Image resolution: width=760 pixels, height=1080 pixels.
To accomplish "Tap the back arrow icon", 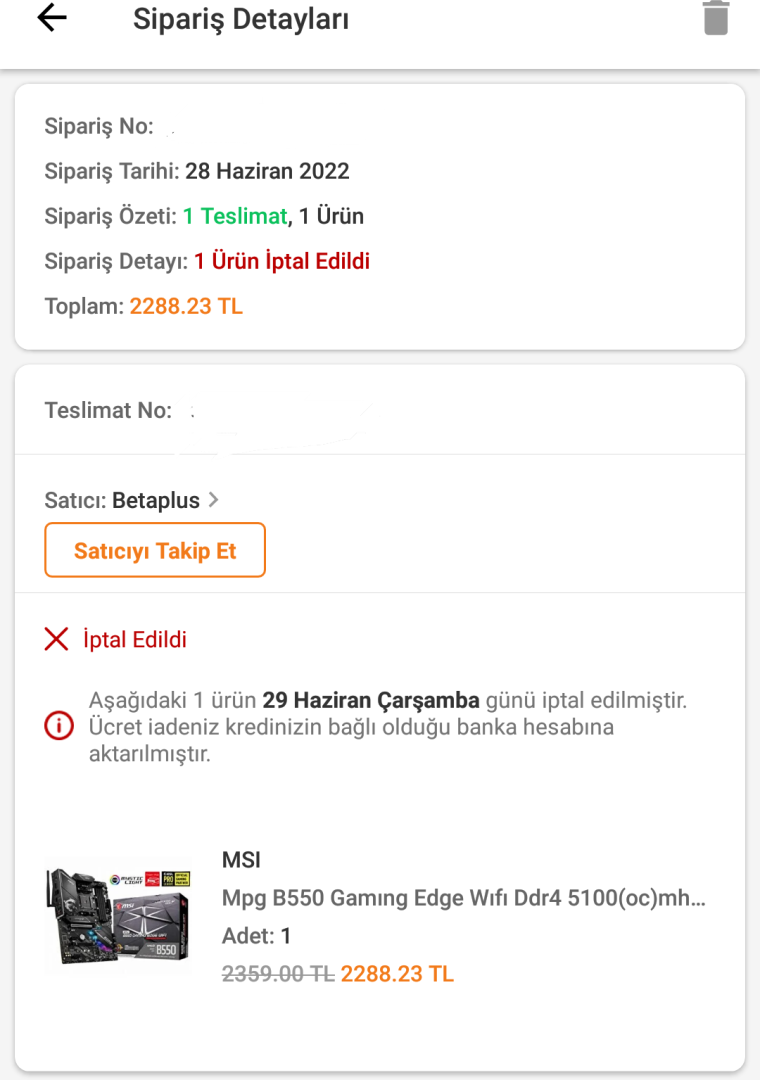I will [52, 19].
